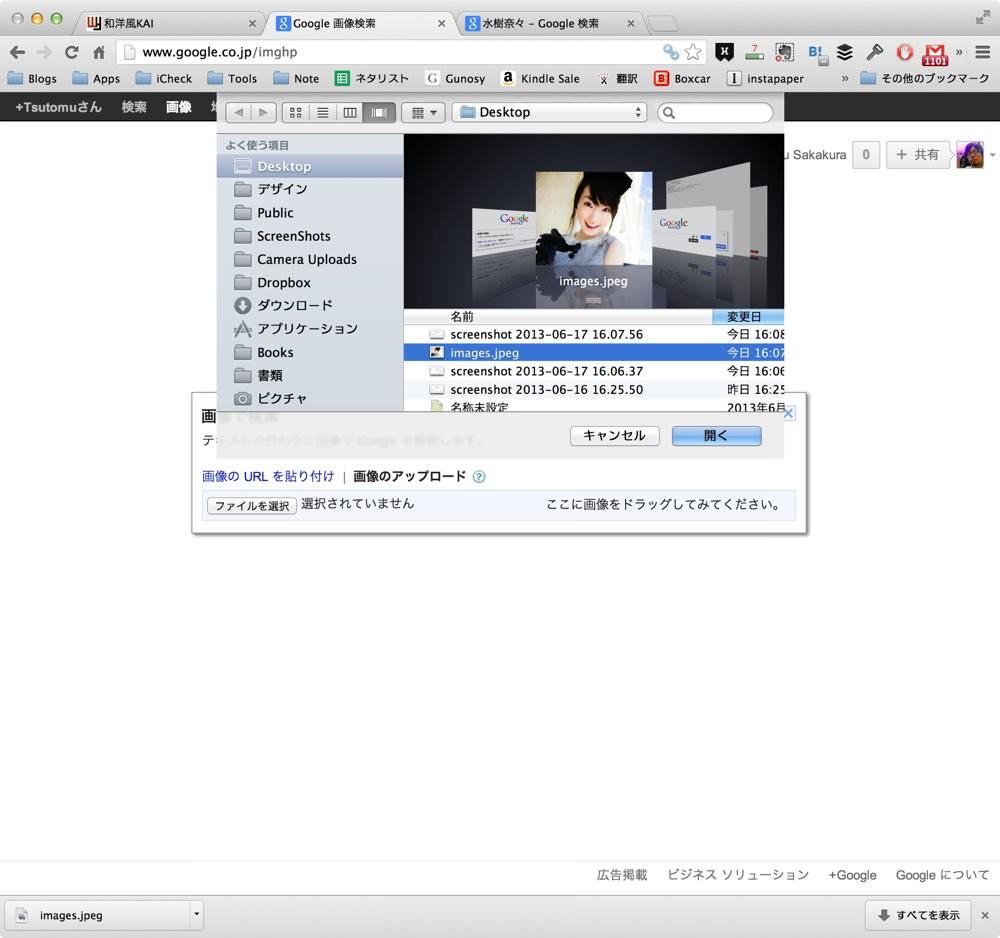The image size is (1000, 938).
Task: Click the Hatena bookmark B! extension
Action: (x=817, y=54)
